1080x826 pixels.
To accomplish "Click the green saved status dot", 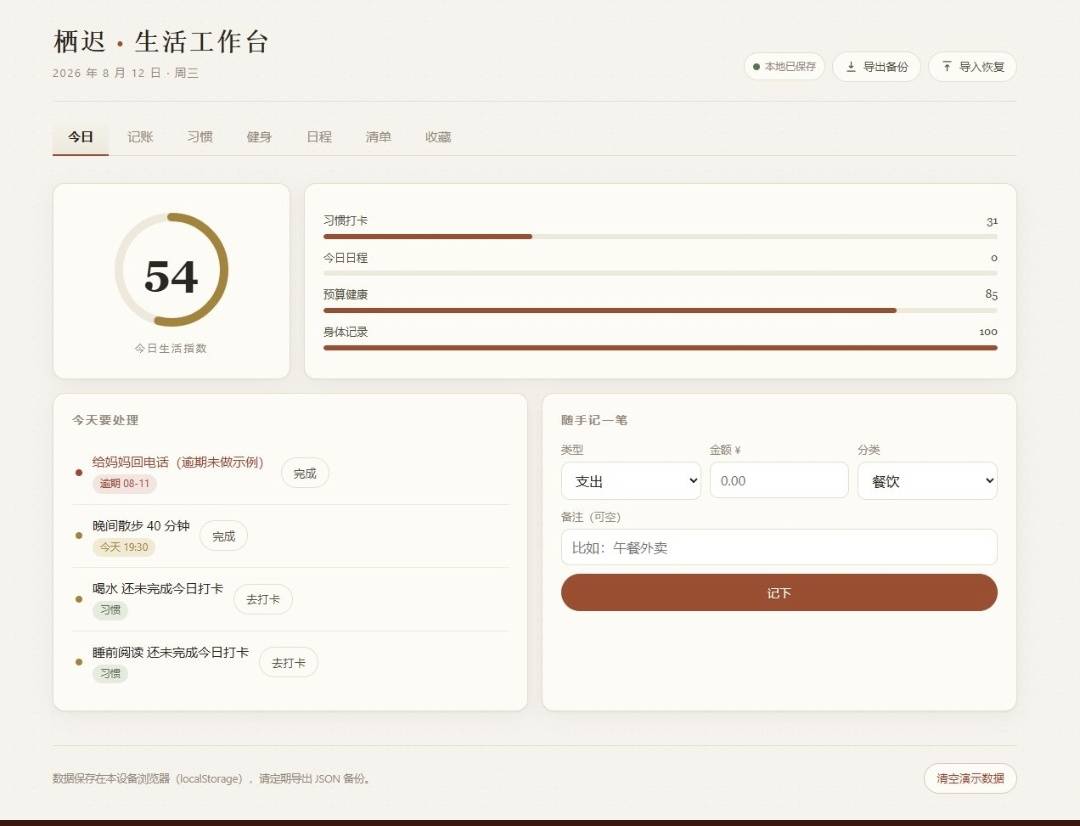I will click(756, 67).
